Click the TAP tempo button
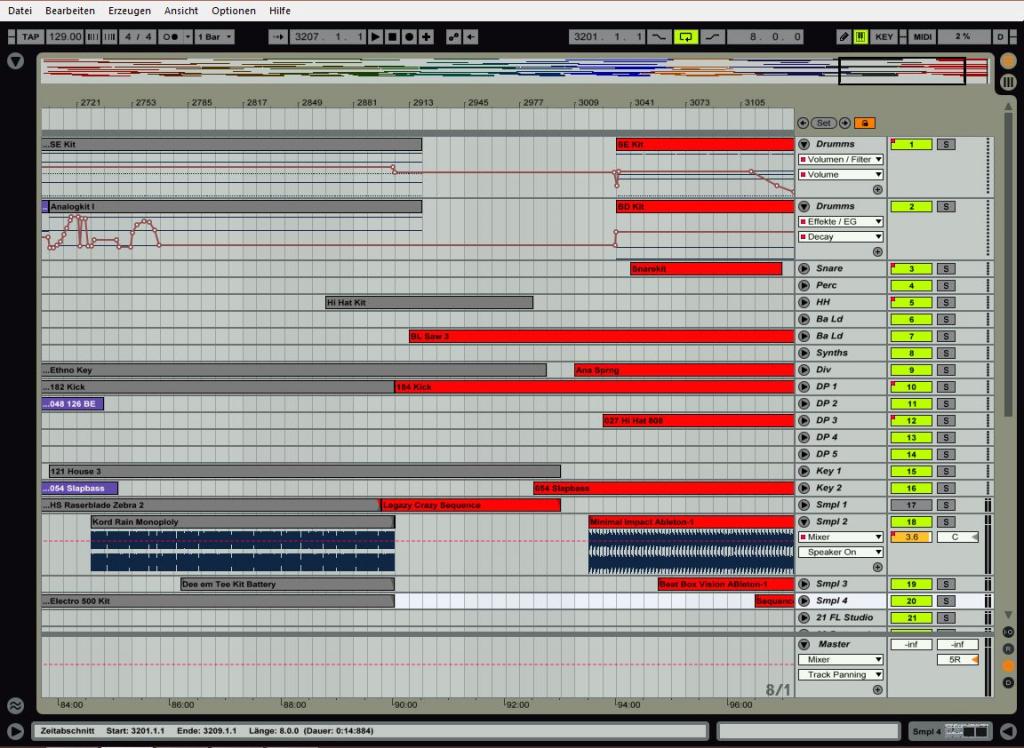 point(30,37)
